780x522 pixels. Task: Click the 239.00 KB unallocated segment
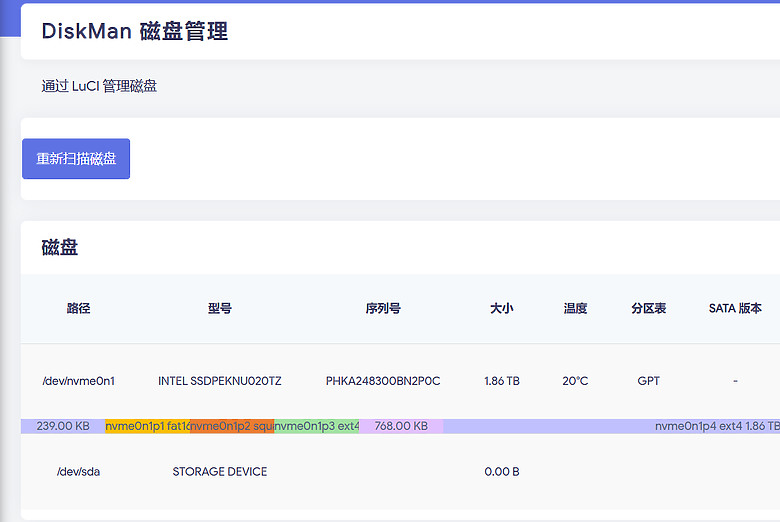[62, 426]
